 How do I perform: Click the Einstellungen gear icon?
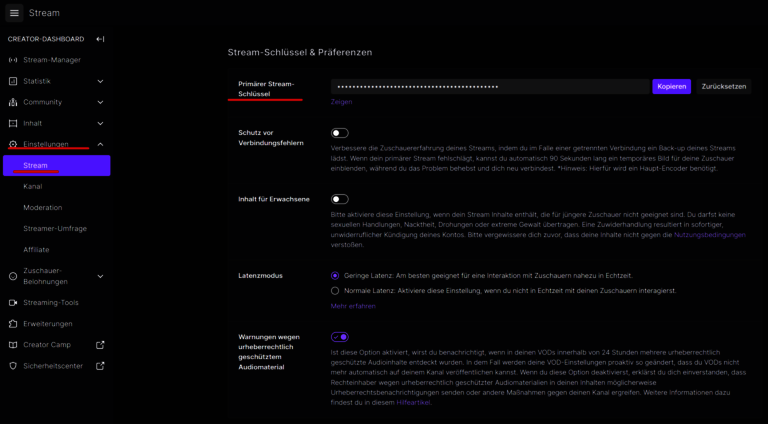[13, 144]
